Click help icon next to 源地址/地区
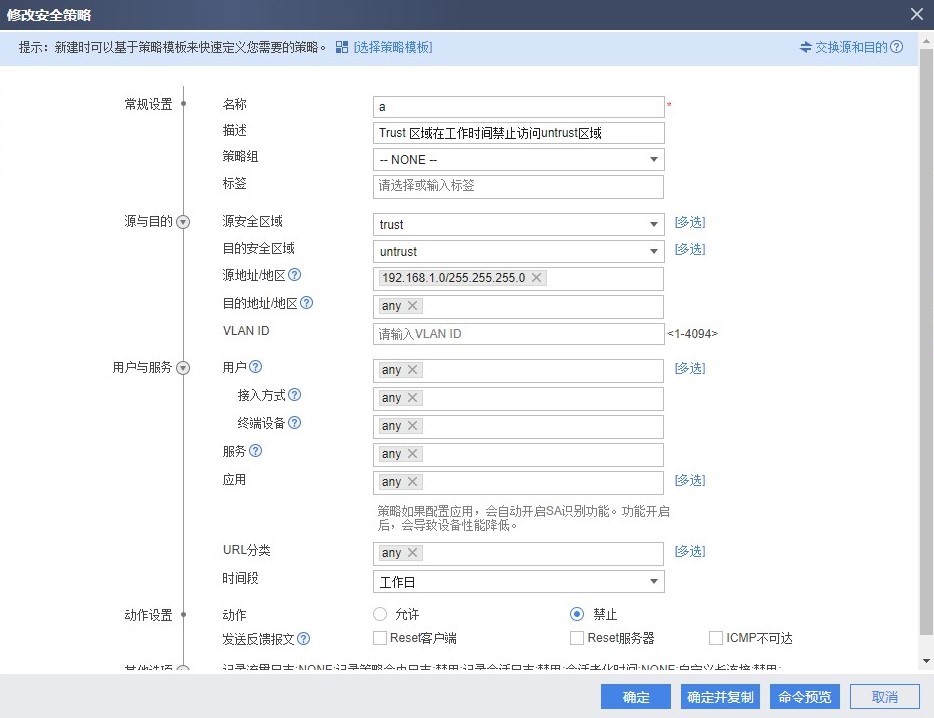 (x=295, y=275)
